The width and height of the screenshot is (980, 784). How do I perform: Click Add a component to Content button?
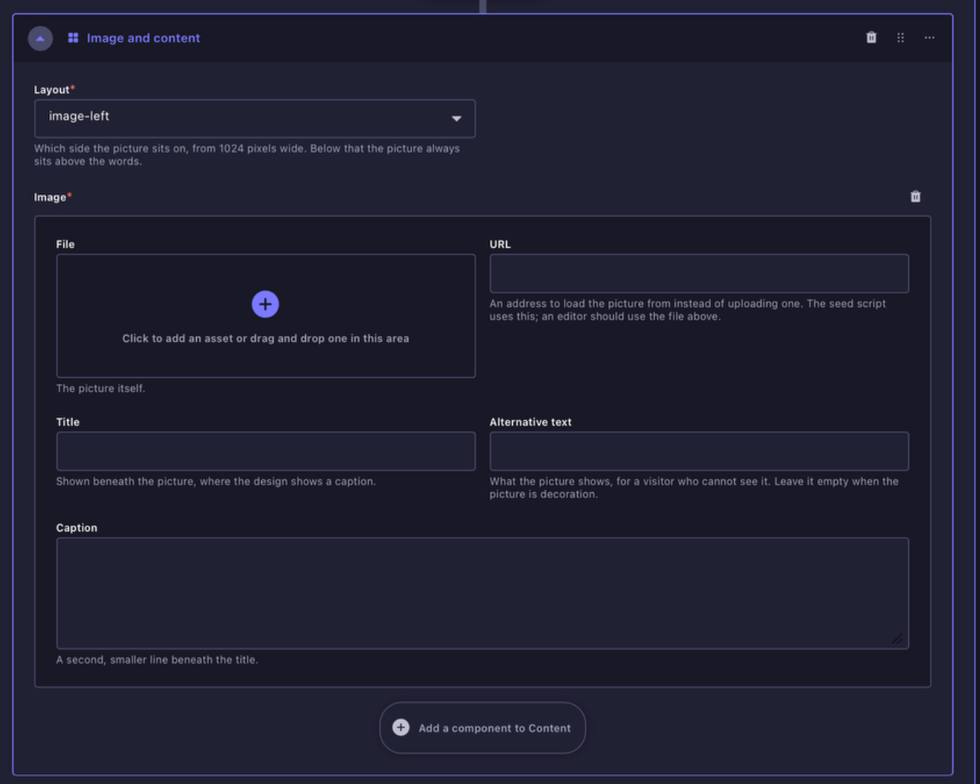(482, 728)
